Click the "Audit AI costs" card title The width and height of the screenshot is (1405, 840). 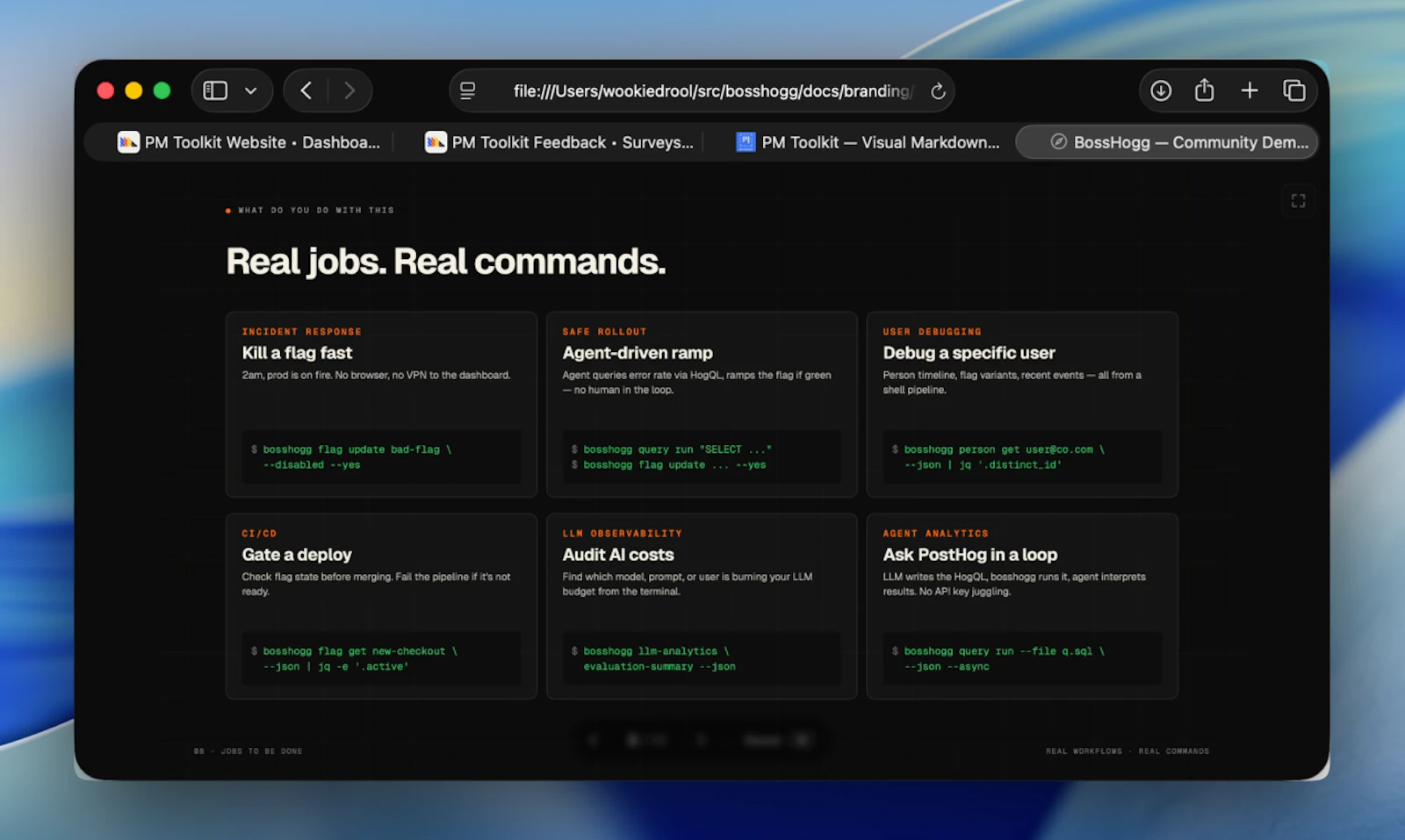pos(618,555)
